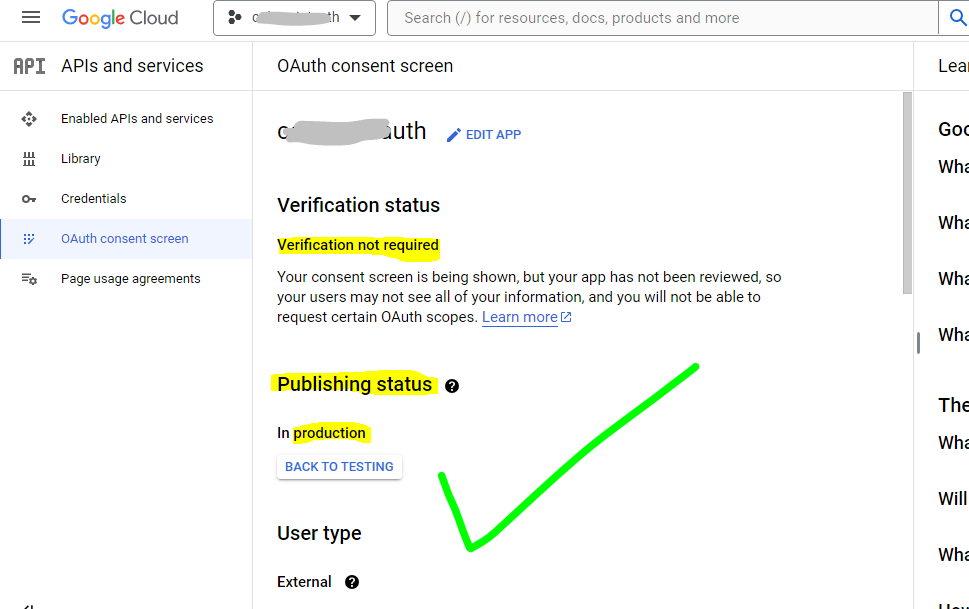Open the hamburger navigation menu
Image resolution: width=969 pixels, height=609 pixels.
pos(30,17)
